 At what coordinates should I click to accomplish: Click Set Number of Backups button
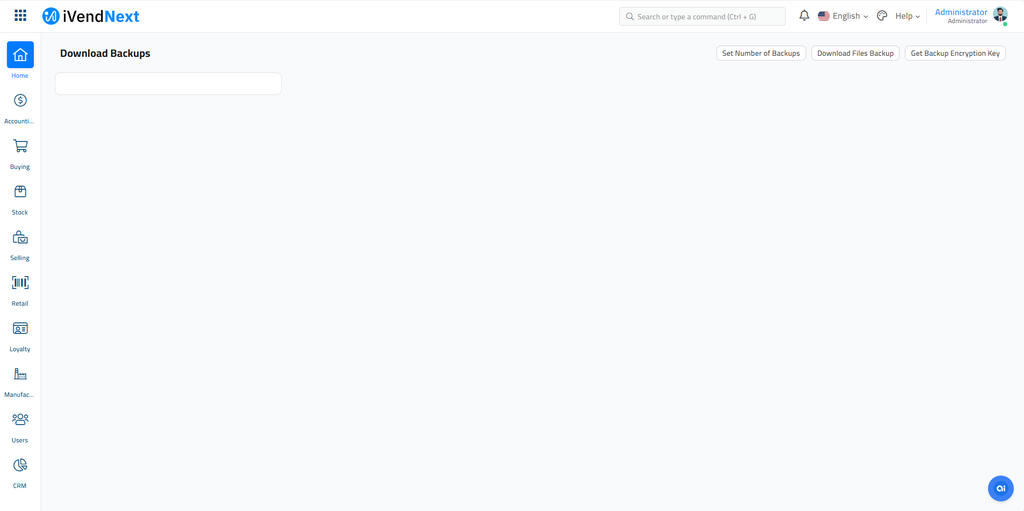pos(761,54)
